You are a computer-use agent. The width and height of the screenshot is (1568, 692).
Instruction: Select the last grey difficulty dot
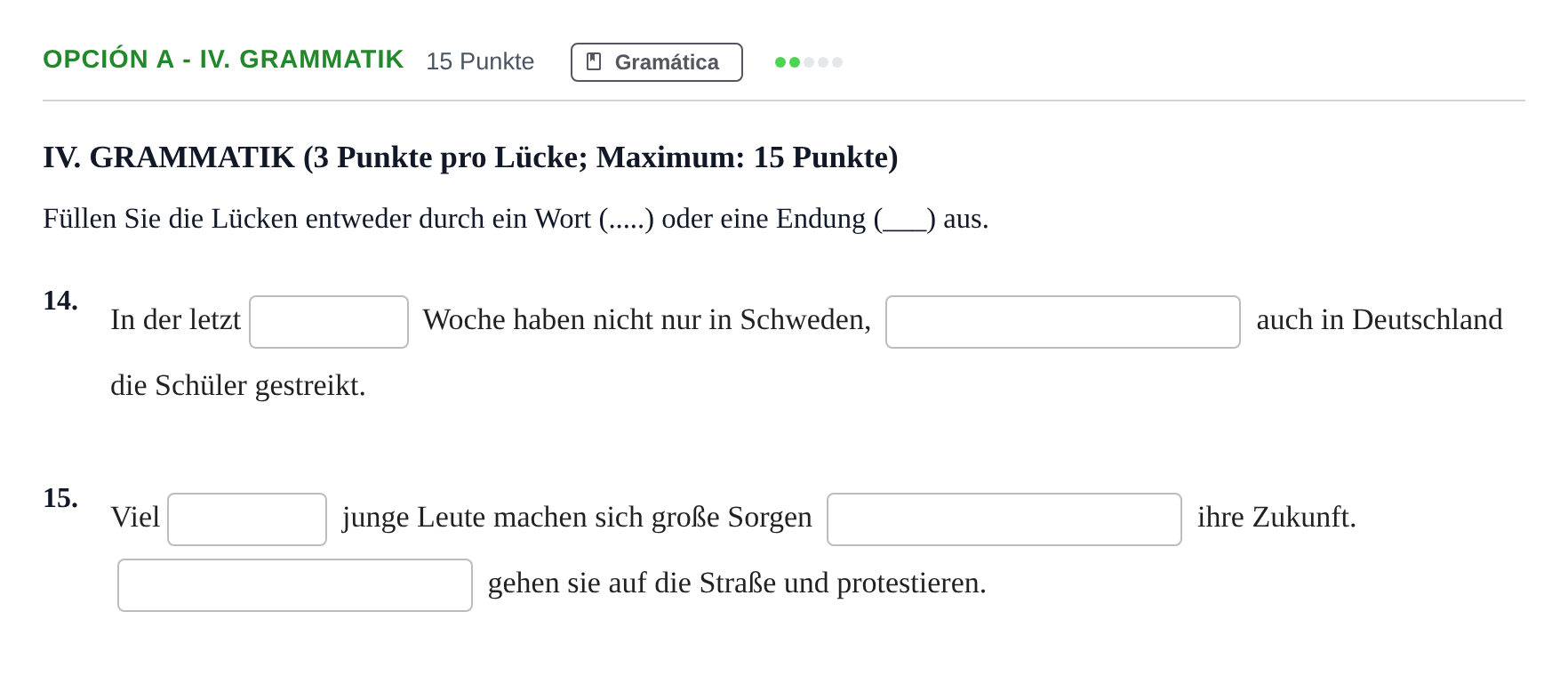(x=837, y=62)
